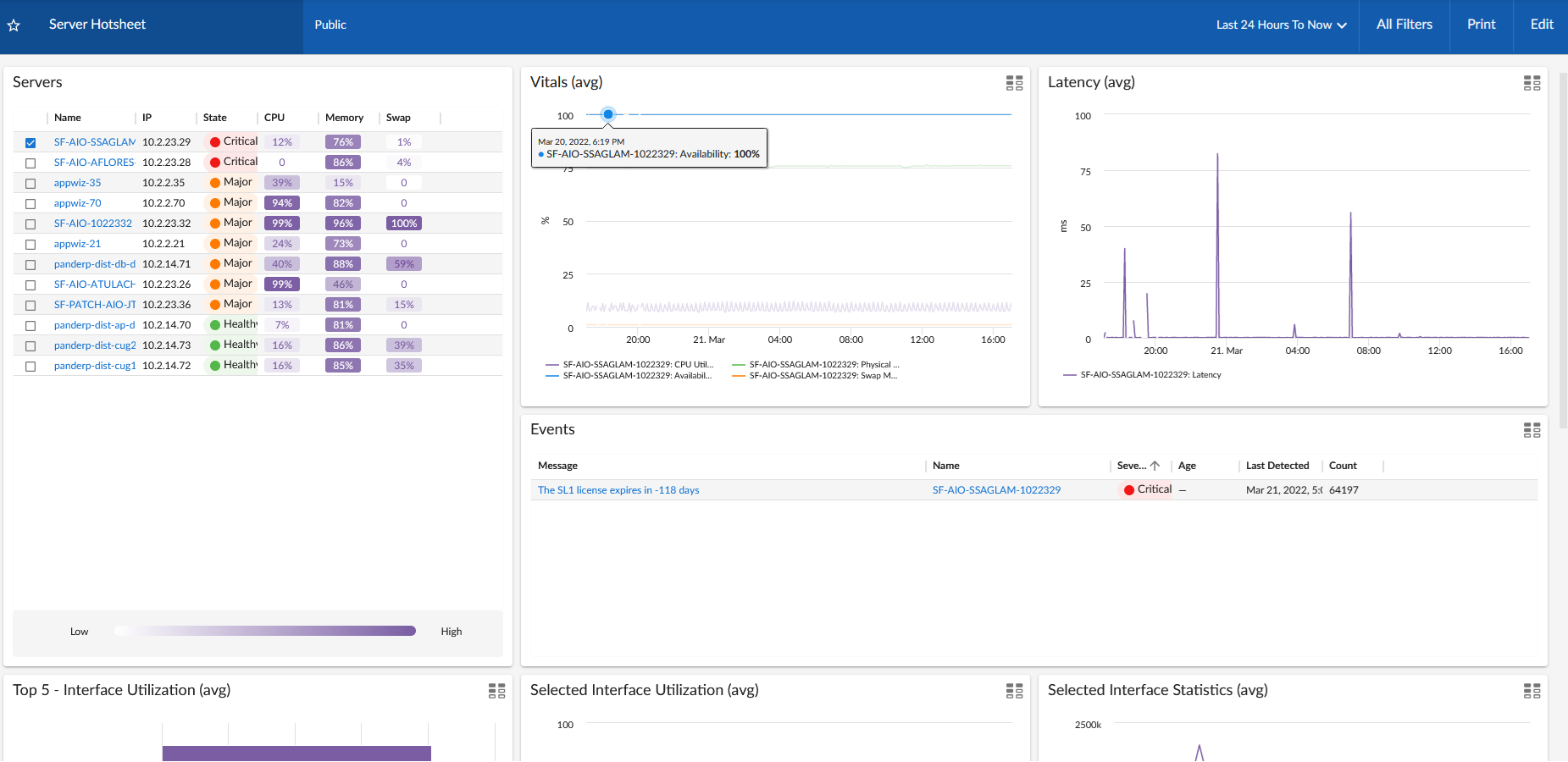This screenshot has height=762, width=1568.
Task: Open the SL1 license expires event message link
Action: point(618,490)
